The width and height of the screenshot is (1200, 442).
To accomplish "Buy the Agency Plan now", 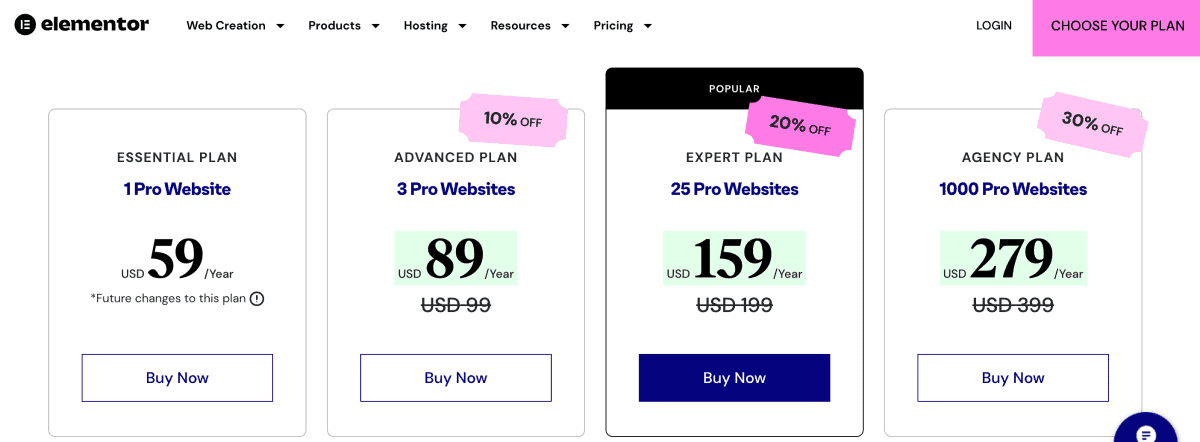I will (x=1013, y=378).
